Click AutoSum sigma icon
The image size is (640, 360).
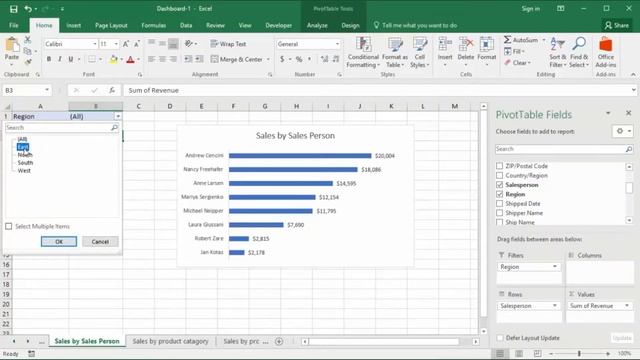507,40
